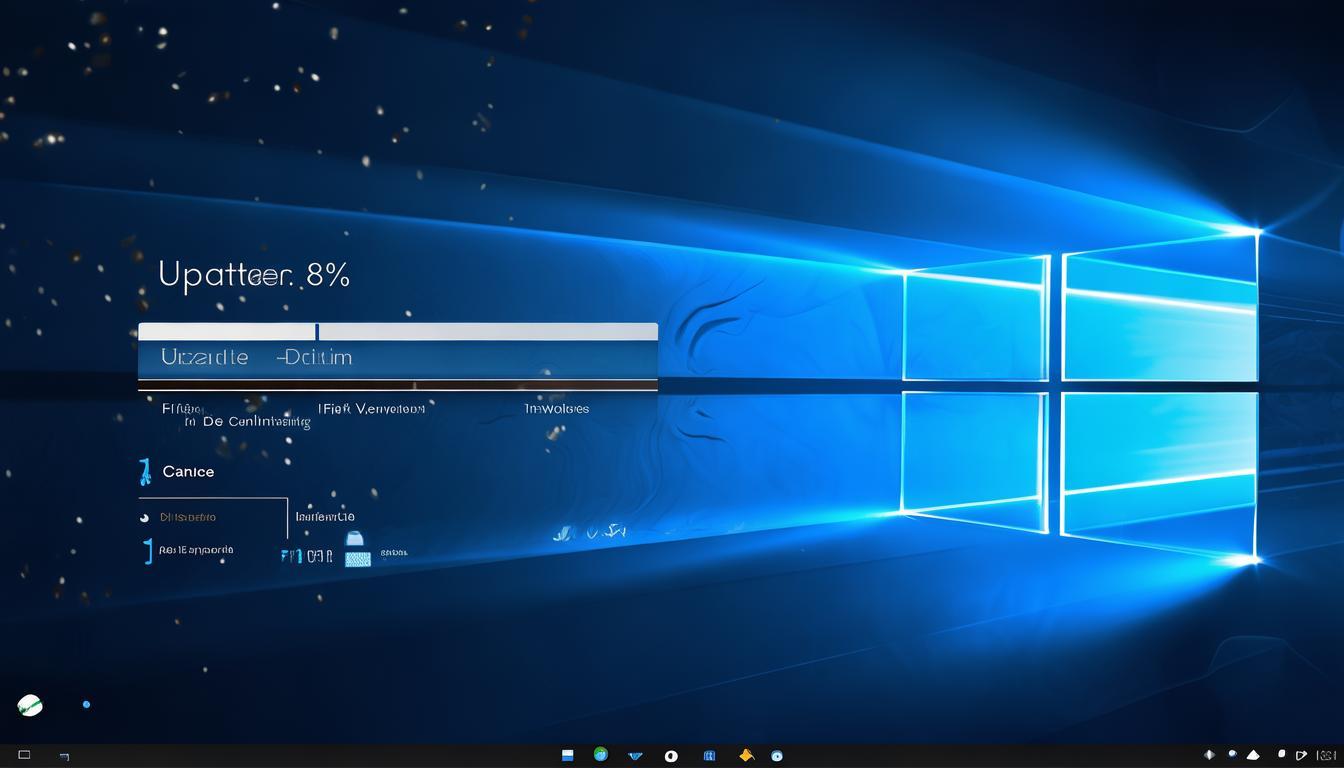
Task: Open the white and green desktop icon
Action: click(x=30, y=705)
